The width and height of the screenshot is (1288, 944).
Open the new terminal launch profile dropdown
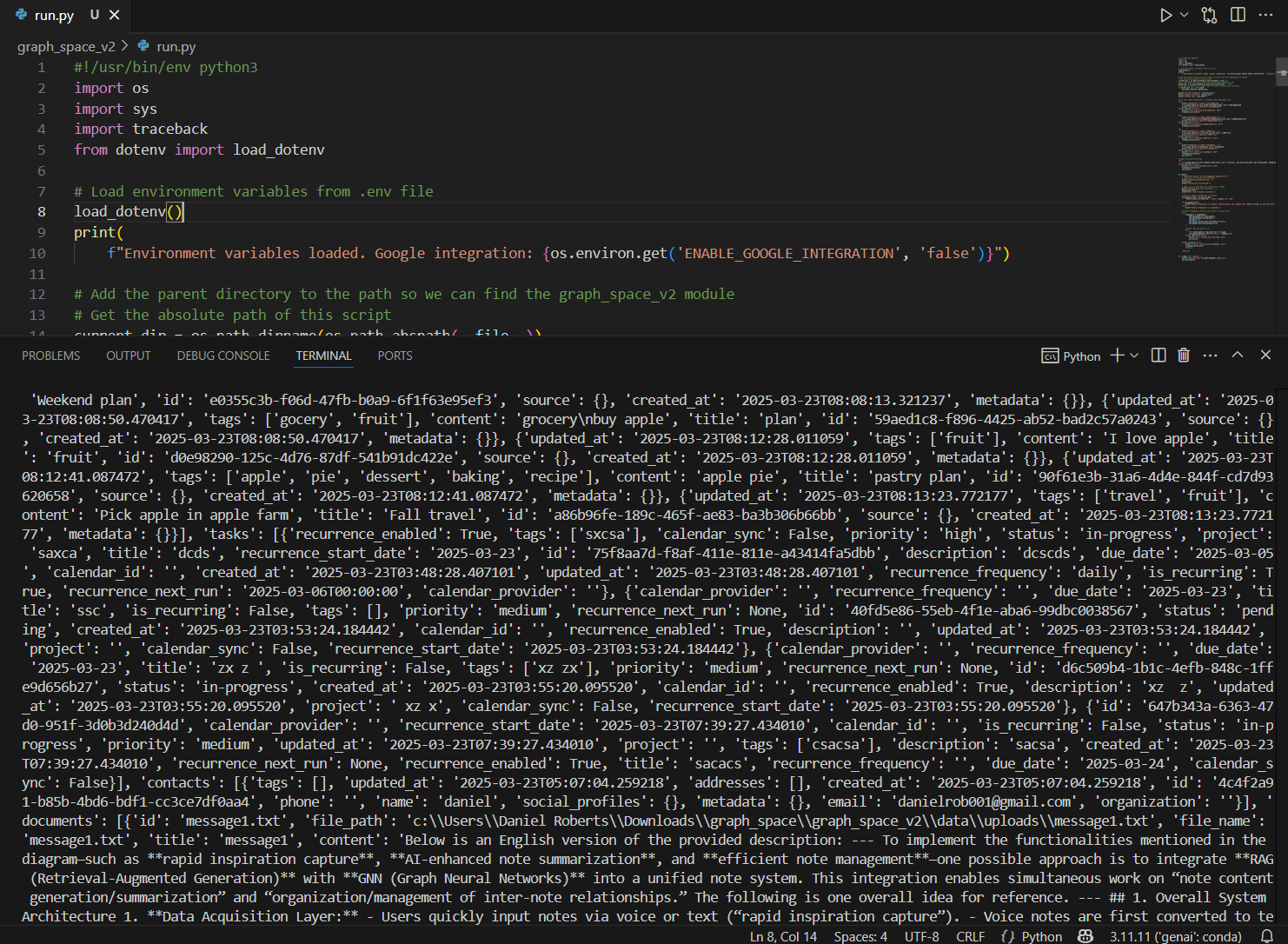(1133, 355)
